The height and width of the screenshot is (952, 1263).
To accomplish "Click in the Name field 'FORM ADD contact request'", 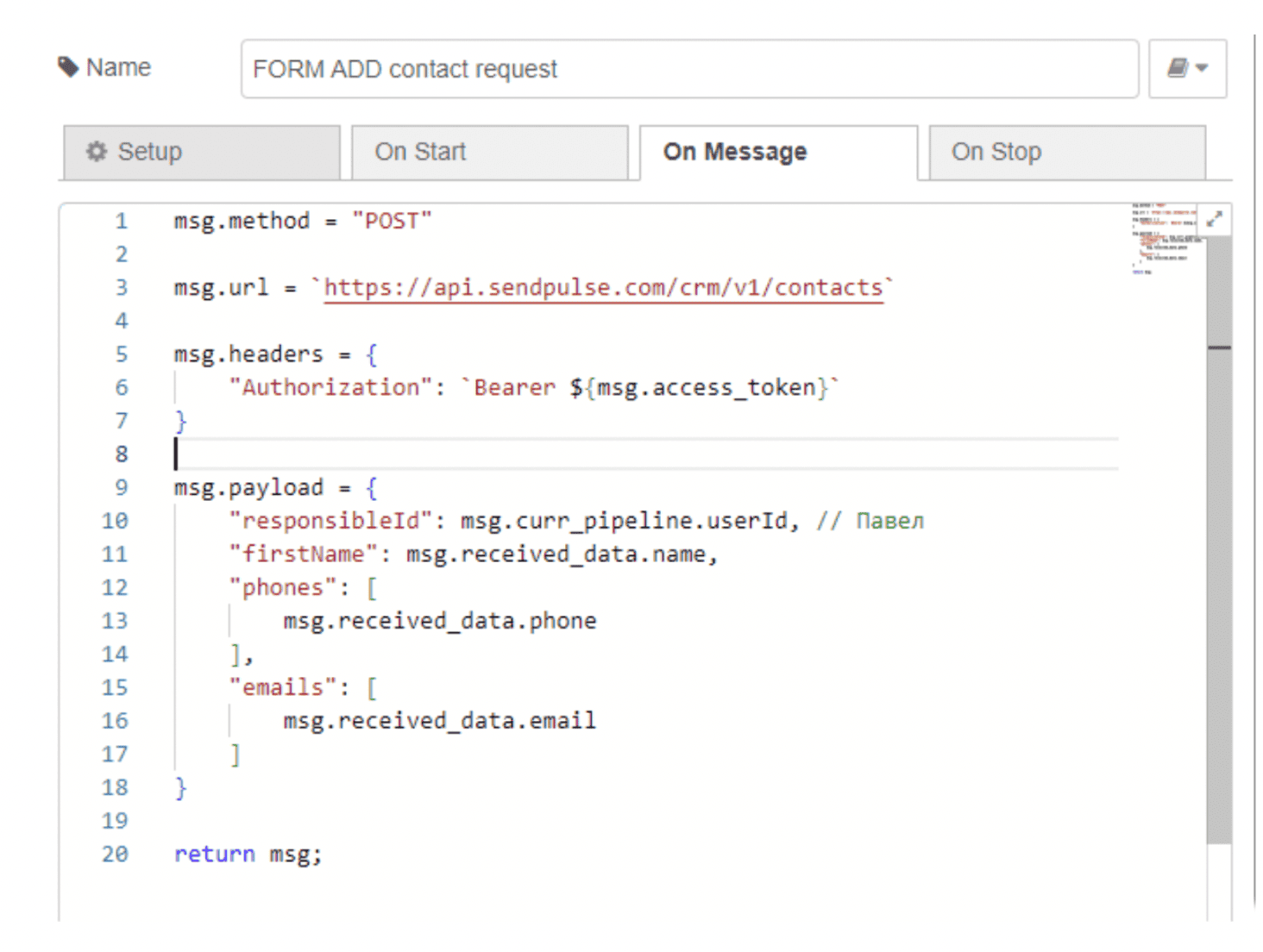I will coord(688,69).
